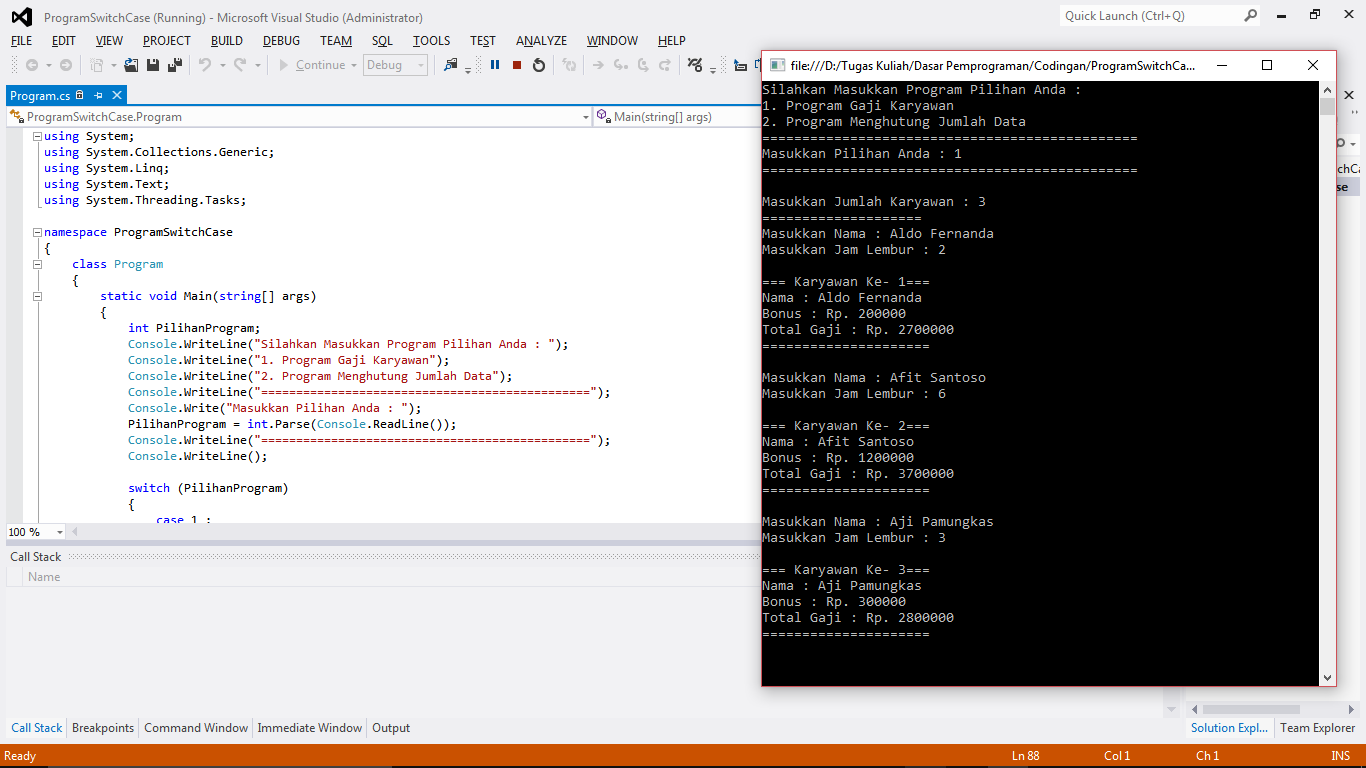1366x768 pixels.
Task: Pause debugging with Break All icon
Action: pos(495,65)
